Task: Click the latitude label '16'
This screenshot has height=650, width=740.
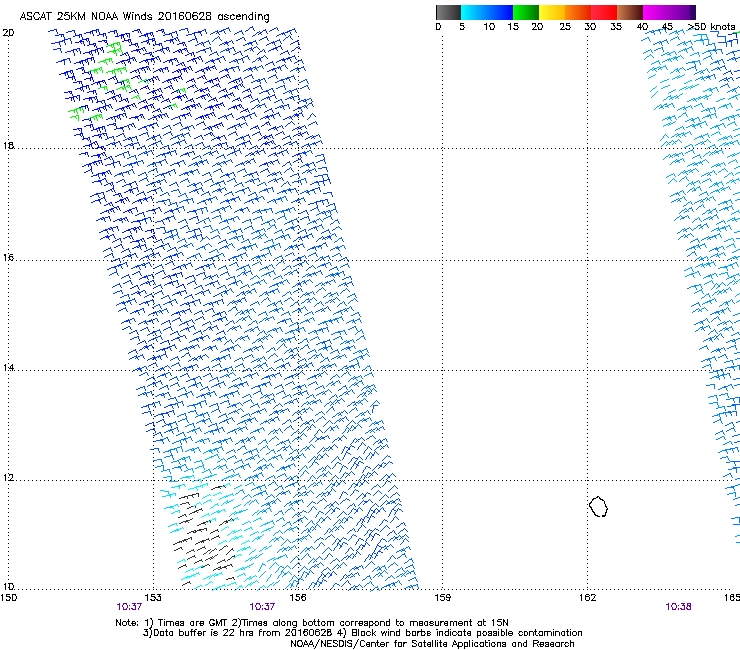Action: pyautogui.click(x=8, y=257)
